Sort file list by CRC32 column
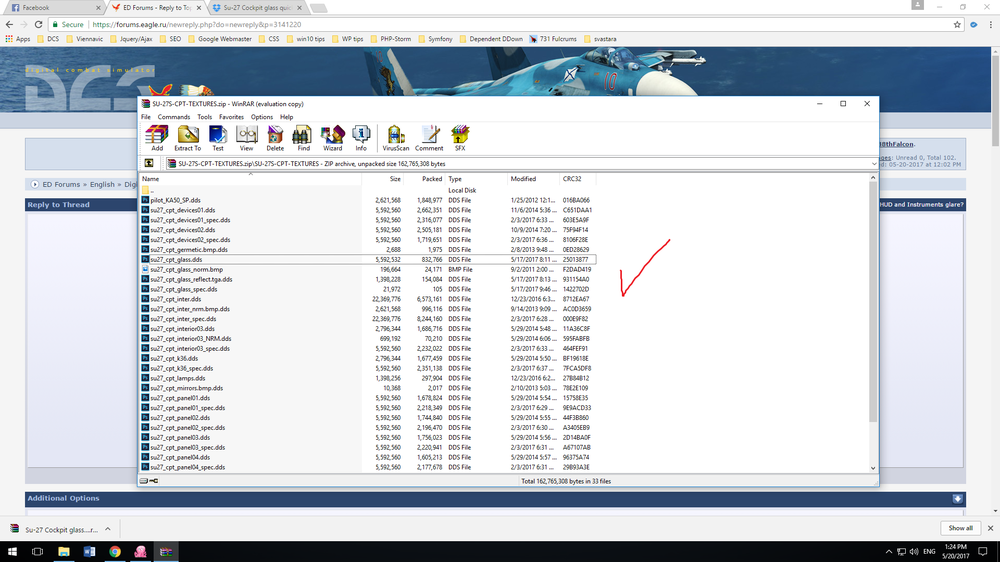Screen dimensions: 1000x562 578,179
